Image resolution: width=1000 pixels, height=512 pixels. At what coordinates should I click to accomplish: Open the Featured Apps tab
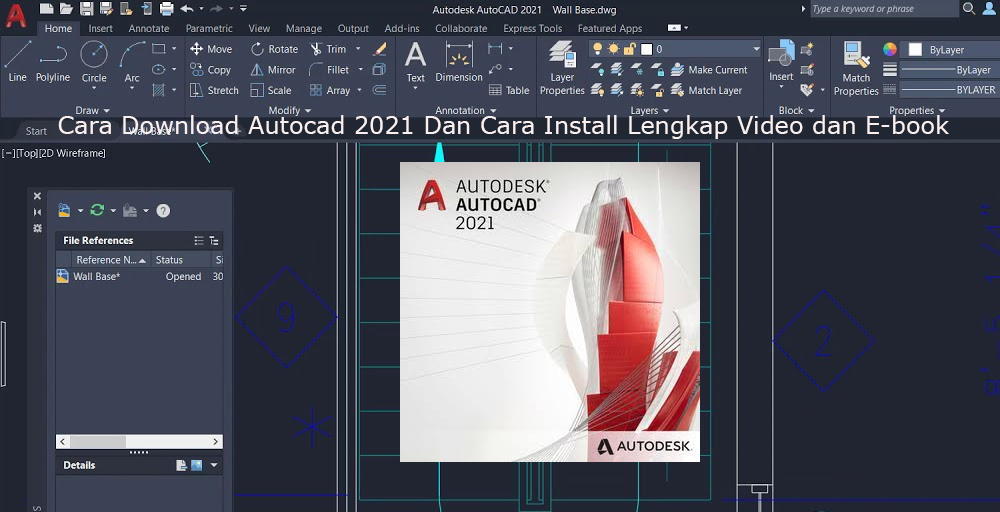coord(610,28)
